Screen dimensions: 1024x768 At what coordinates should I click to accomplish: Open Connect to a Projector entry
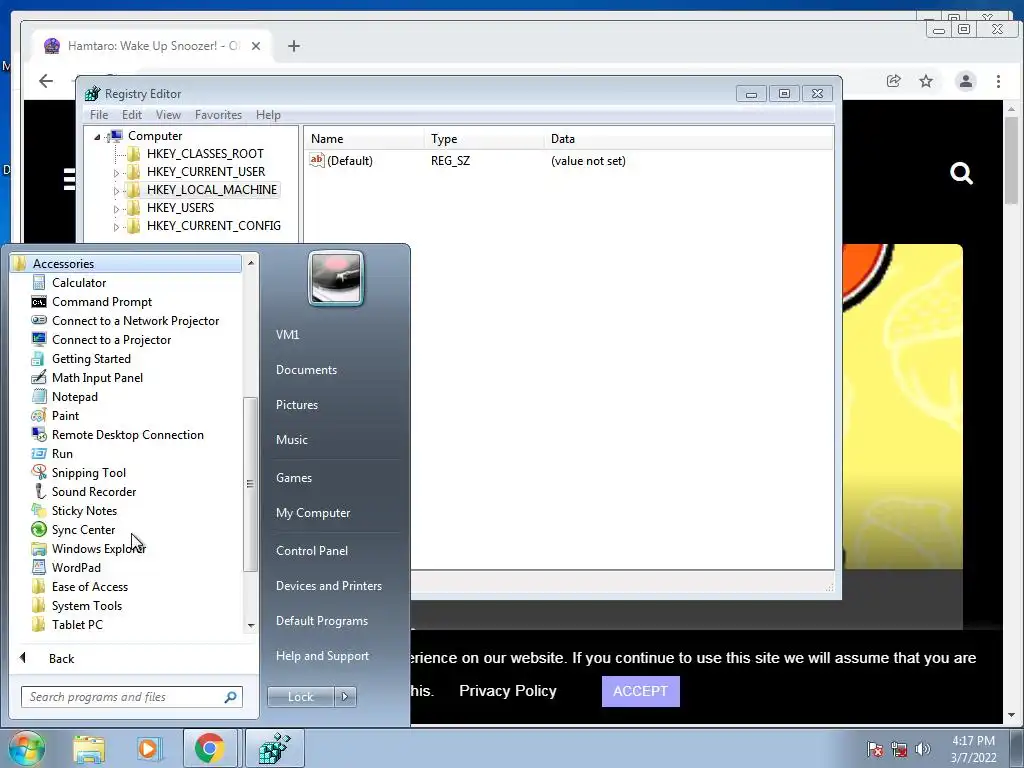pyautogui.click(x=111, y=340)
